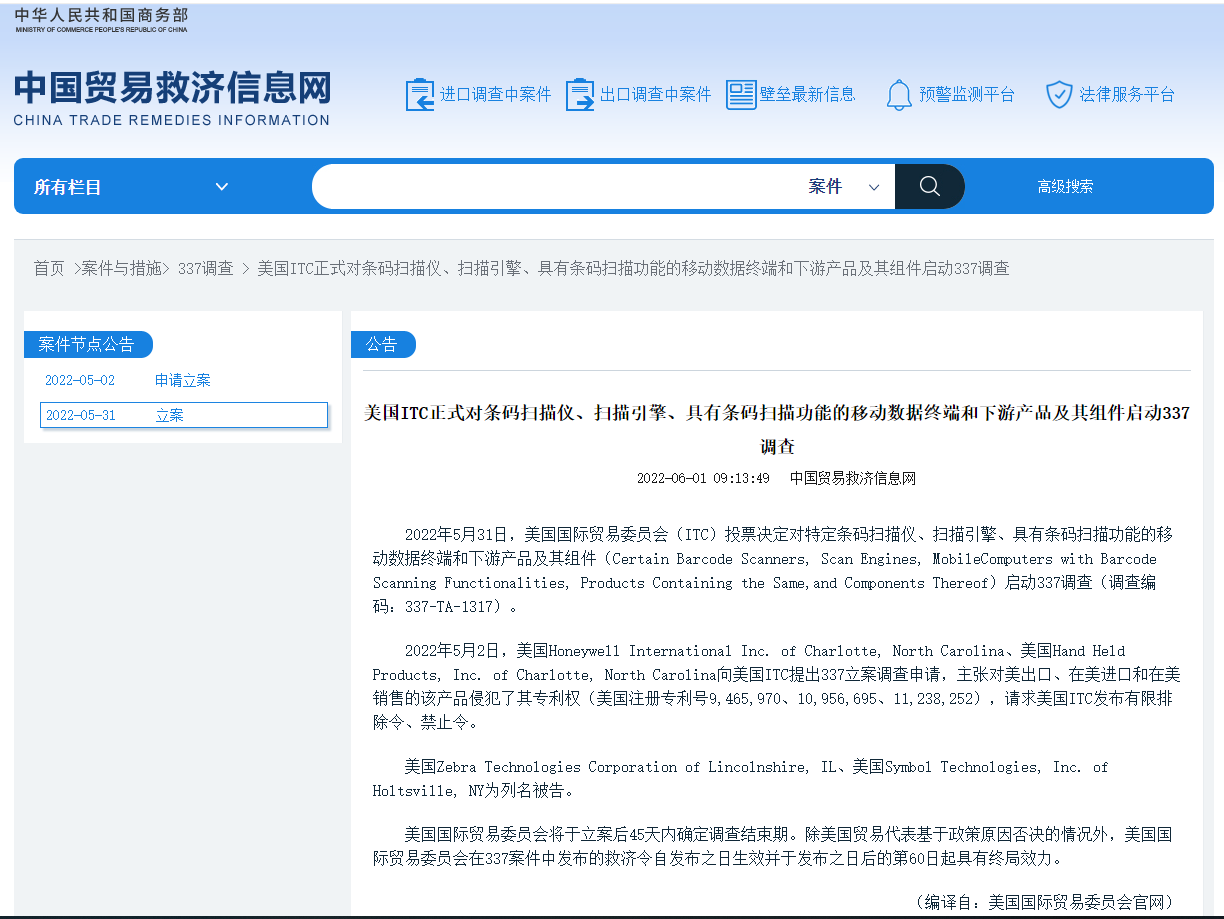
Task: Click the 公告 tab header
Action: [x=383, y=344]
